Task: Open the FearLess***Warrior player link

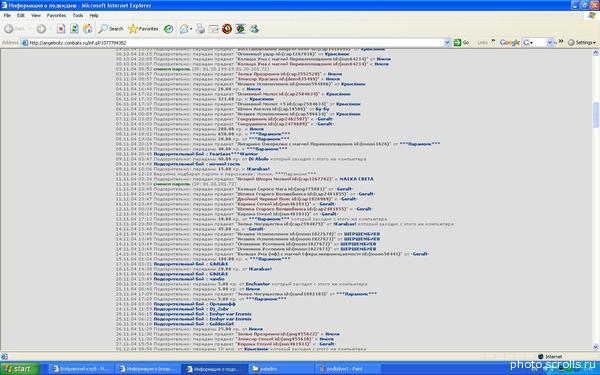Action: (233, 154)
